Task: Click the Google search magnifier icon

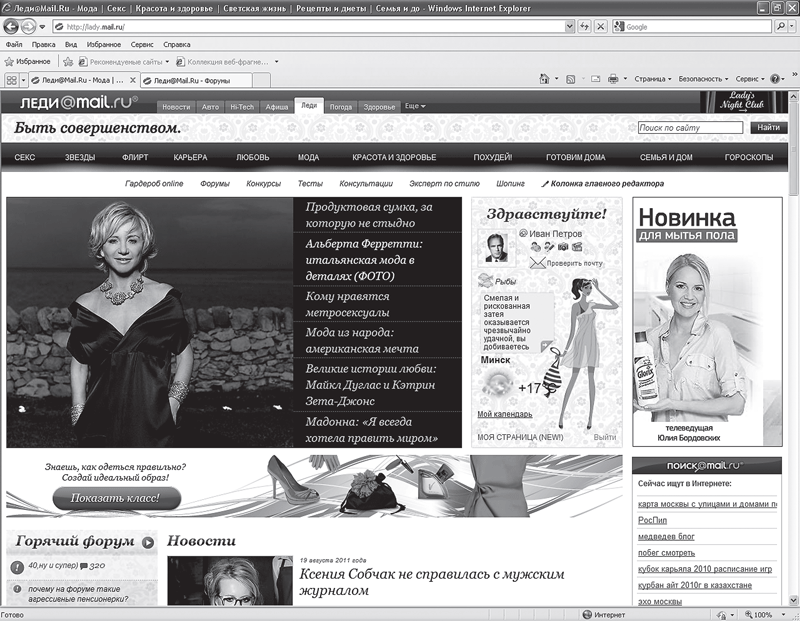Action: (x=781, y=27)
